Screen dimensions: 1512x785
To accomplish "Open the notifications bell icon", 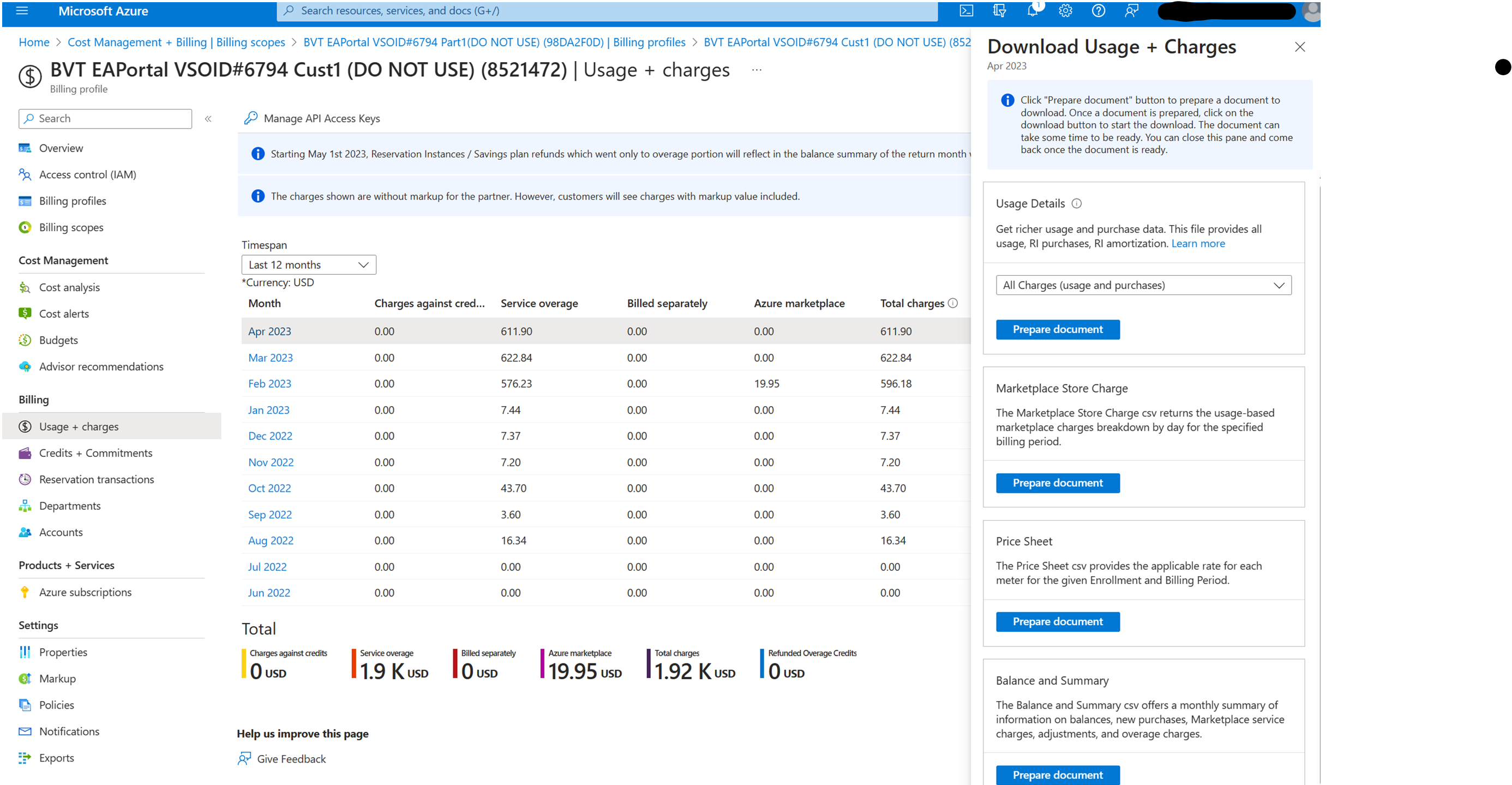I will click(x=1033, y=10).
